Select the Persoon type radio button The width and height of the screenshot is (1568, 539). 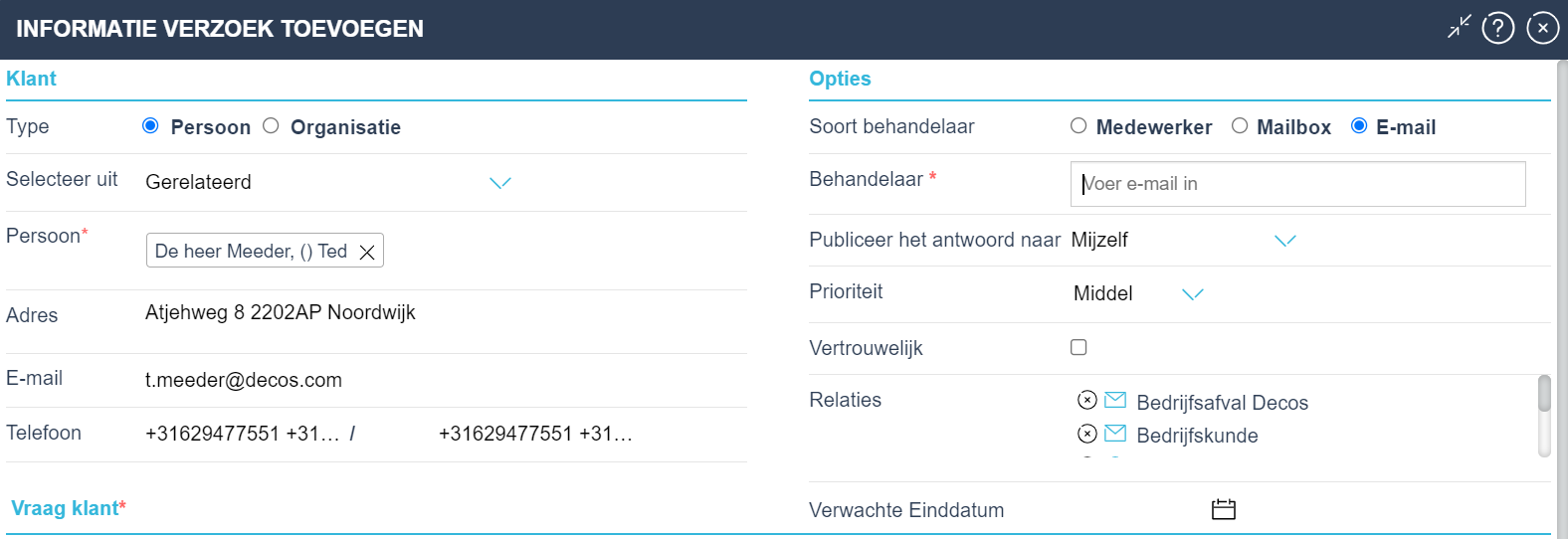pos(150,125)
